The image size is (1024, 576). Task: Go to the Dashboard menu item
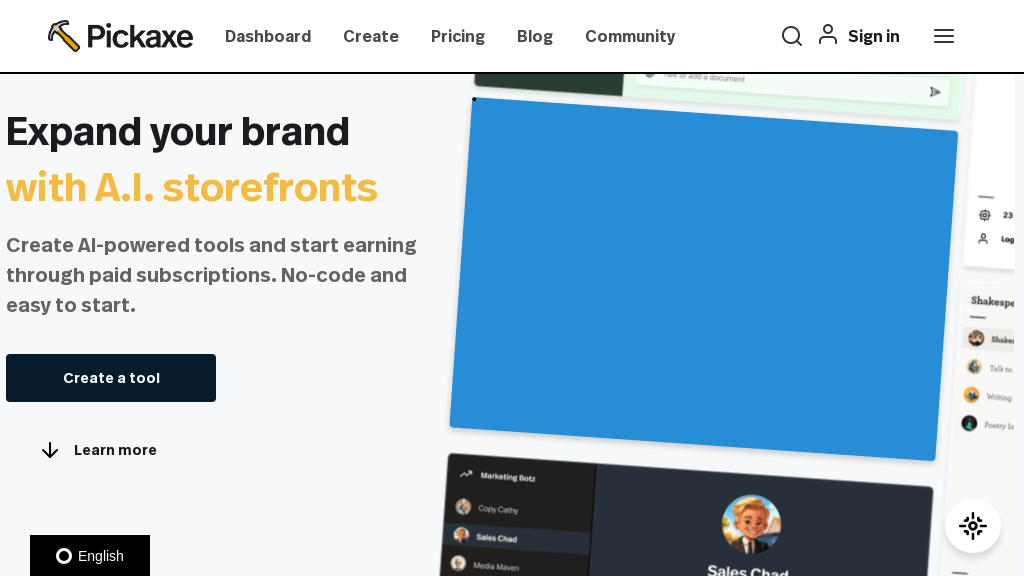coord(268,36)
